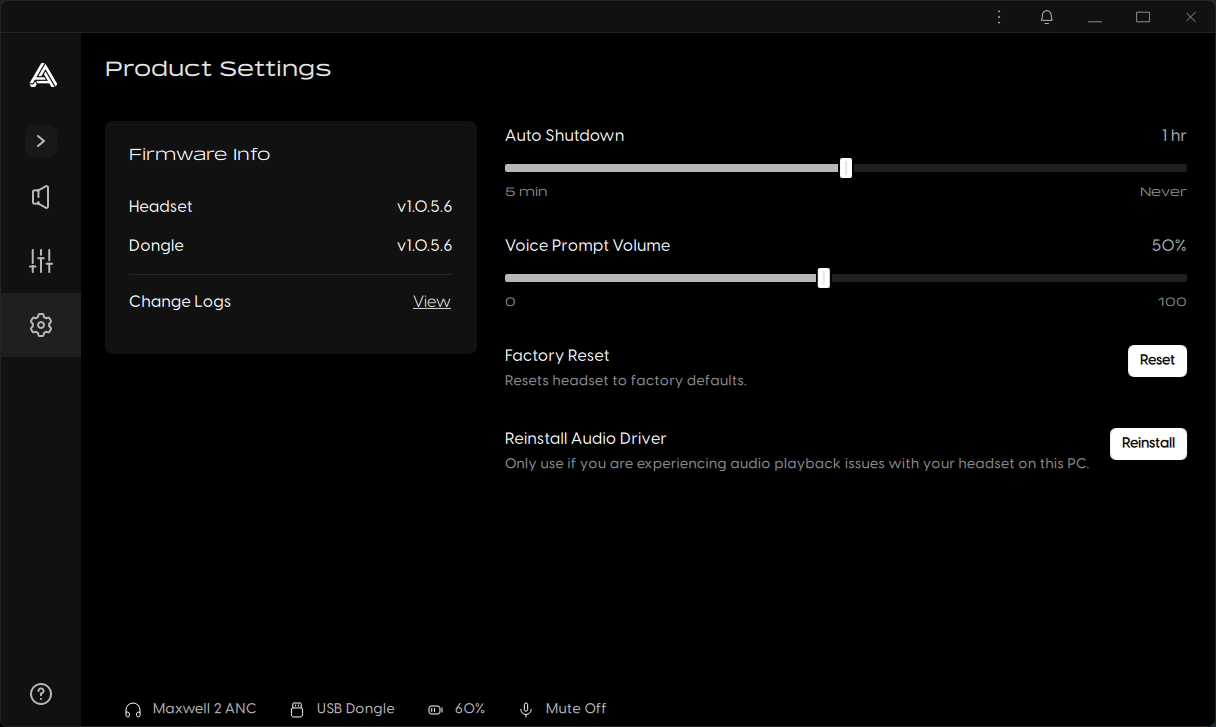This screenshot has width=1216, height=727.
Task: Click the Never slider maximum label
Action: coord(1163,192)
